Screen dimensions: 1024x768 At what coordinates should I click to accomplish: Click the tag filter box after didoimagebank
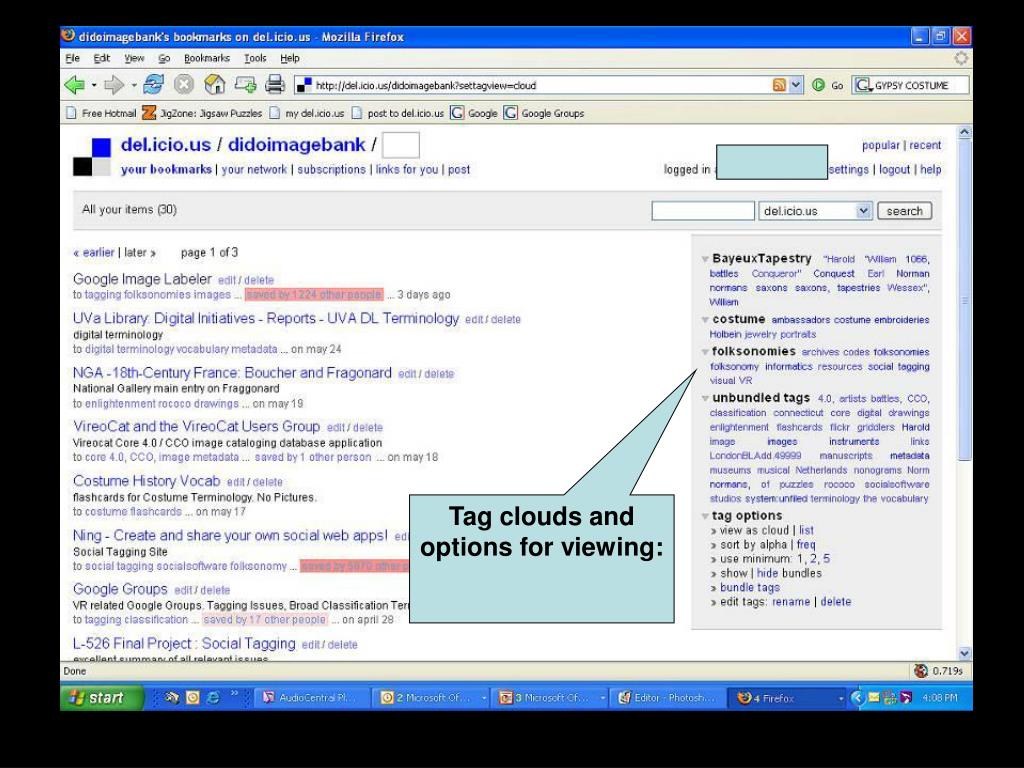tap(400, 145)
